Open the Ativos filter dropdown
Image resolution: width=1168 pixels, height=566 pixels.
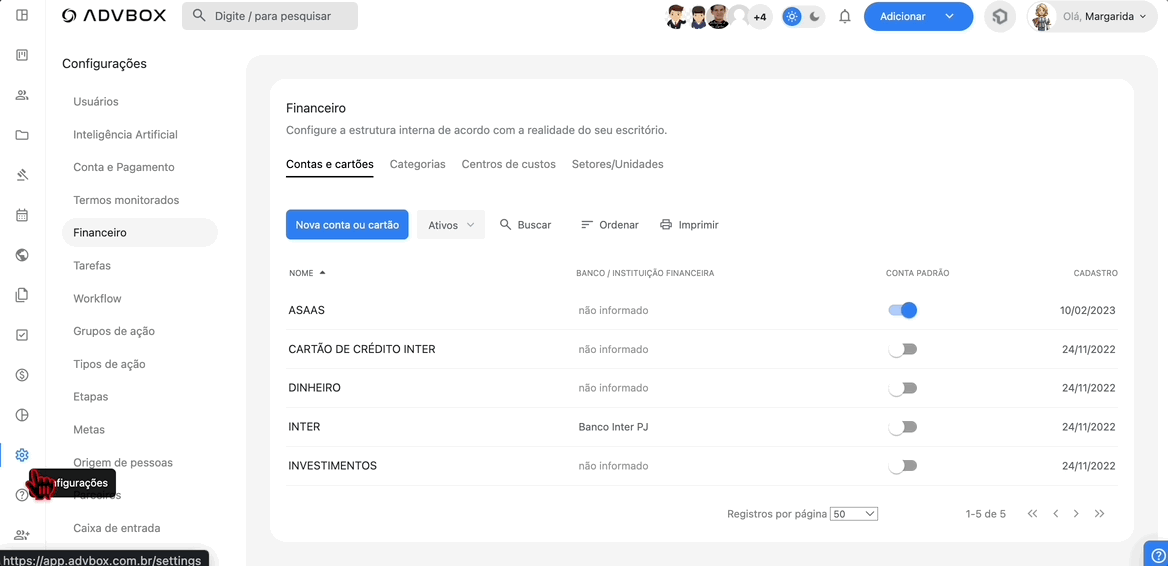pyautogui.click(x=451, y=225)
